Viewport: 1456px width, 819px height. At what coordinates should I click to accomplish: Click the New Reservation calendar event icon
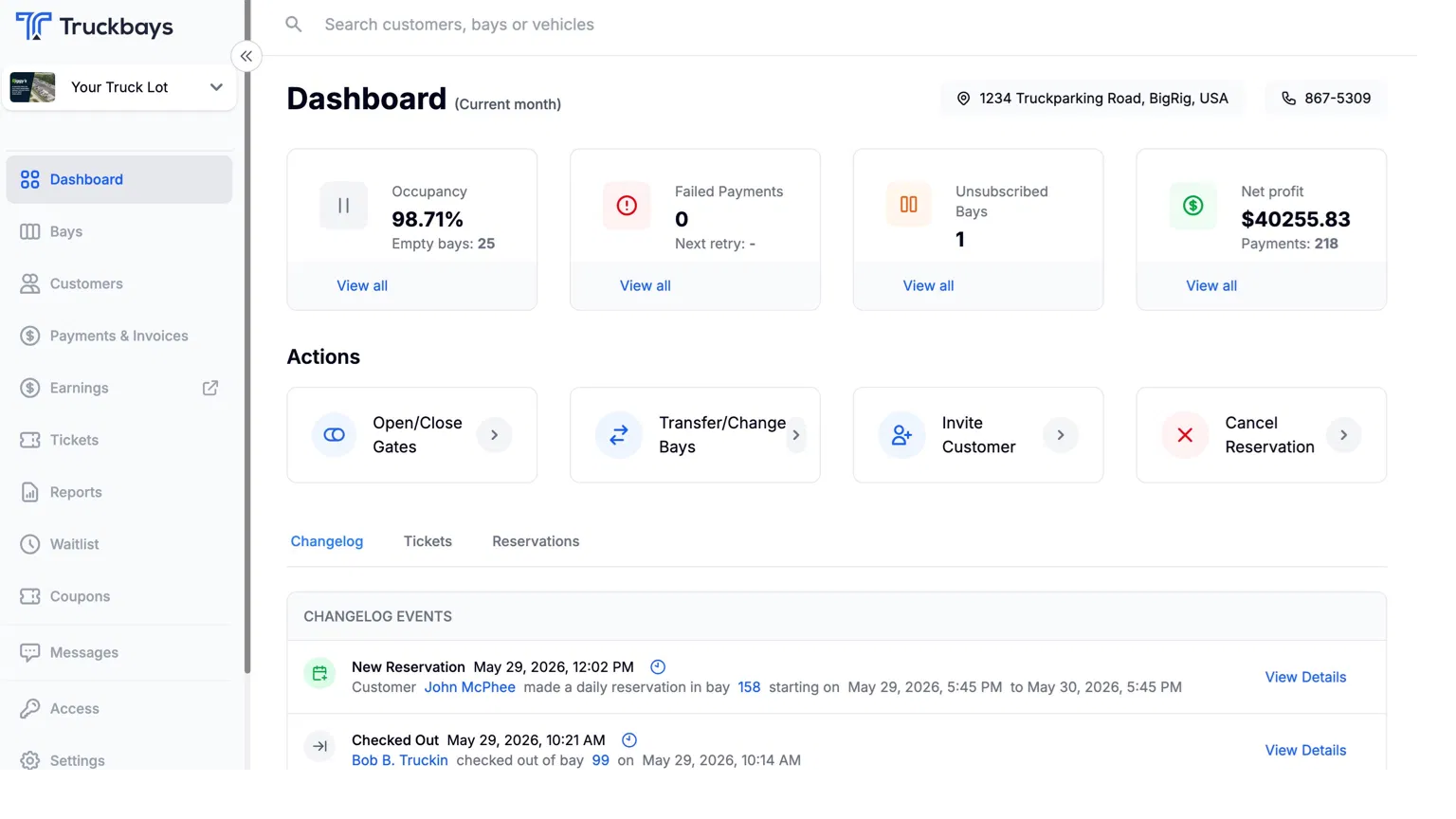tap(319, 673)
